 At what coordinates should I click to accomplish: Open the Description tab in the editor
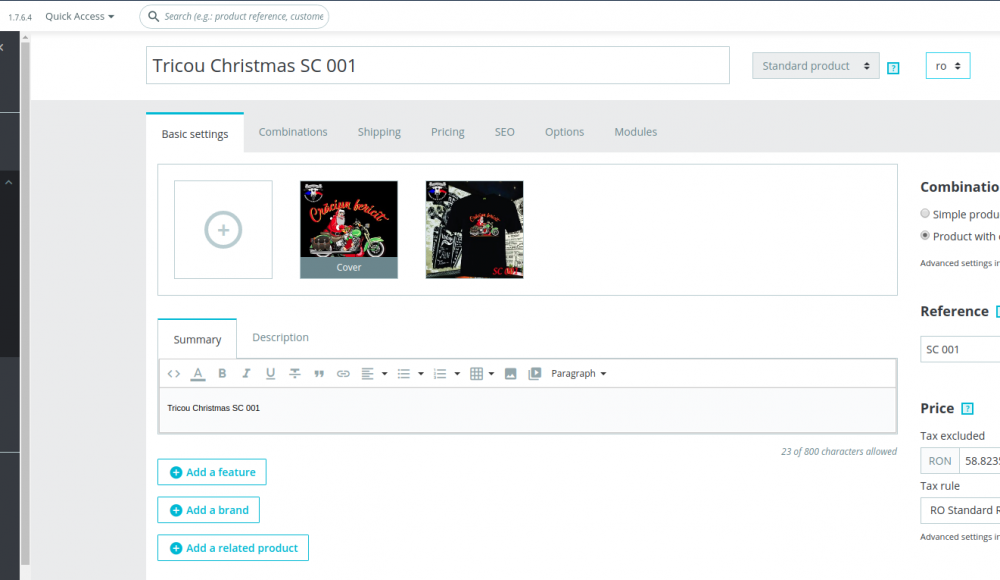[x=279, y=337]
